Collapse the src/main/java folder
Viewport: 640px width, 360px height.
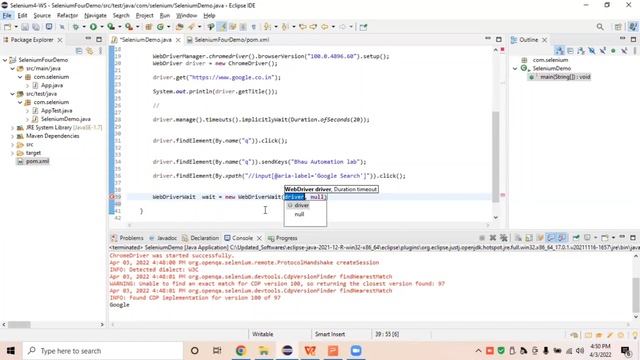(x=13, y=69)
